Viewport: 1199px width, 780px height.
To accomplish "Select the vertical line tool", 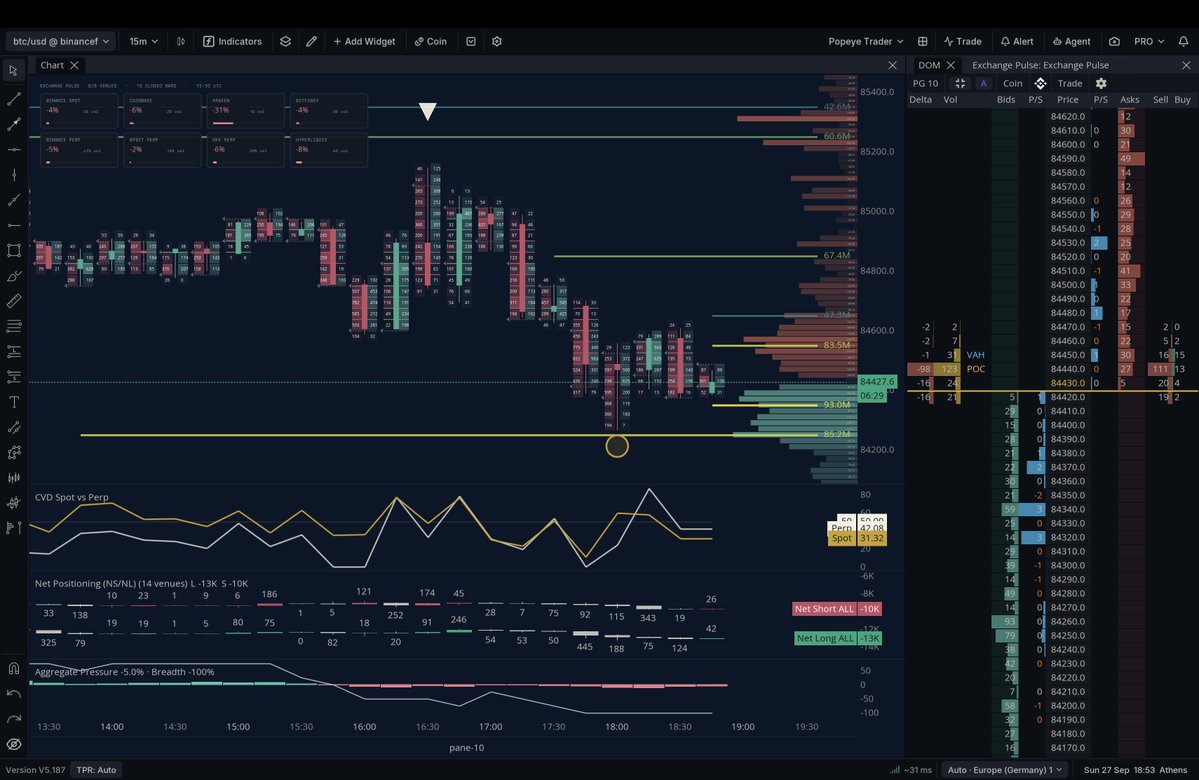I will point(14,175).
